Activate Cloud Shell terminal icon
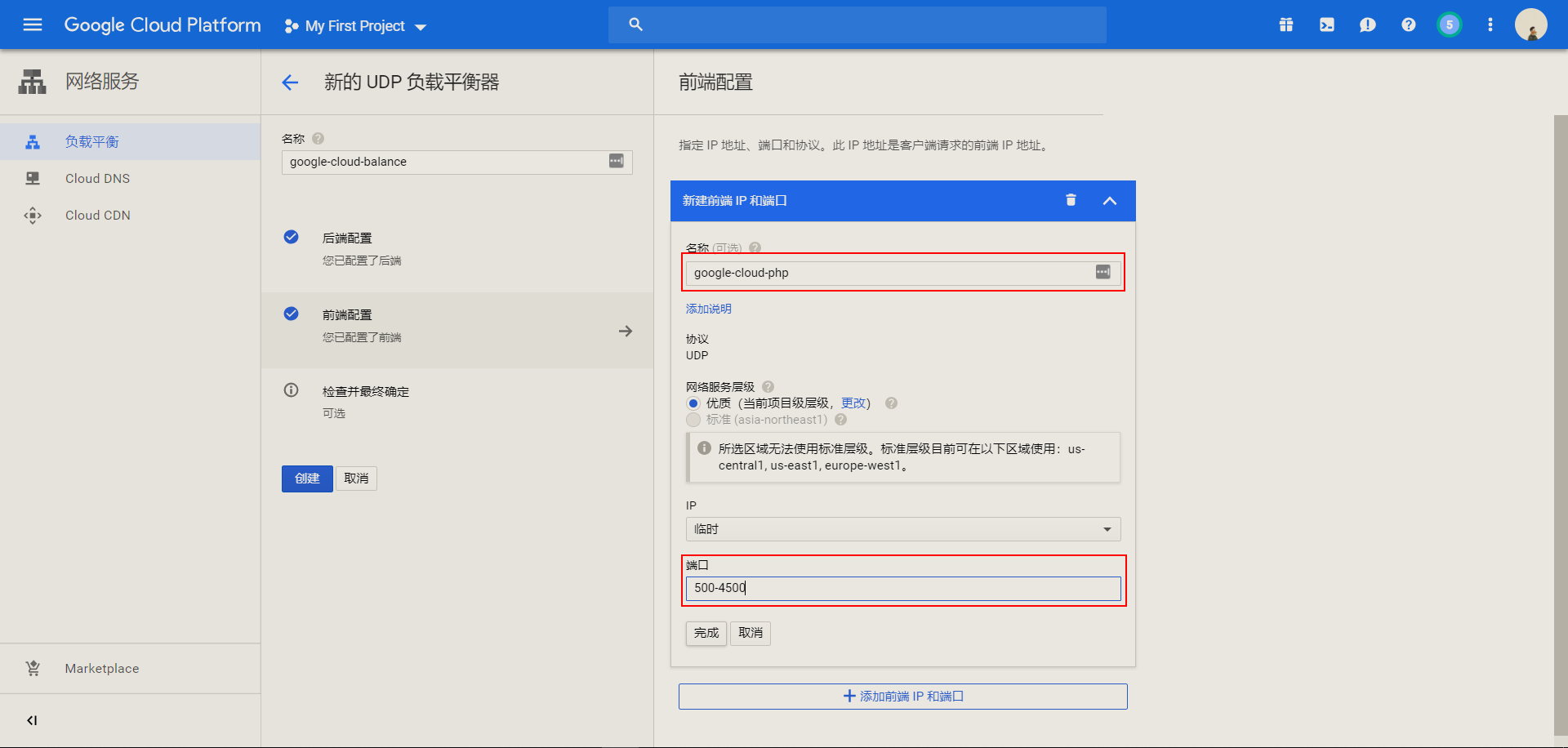1568x748 pixels. [1327, 24]
